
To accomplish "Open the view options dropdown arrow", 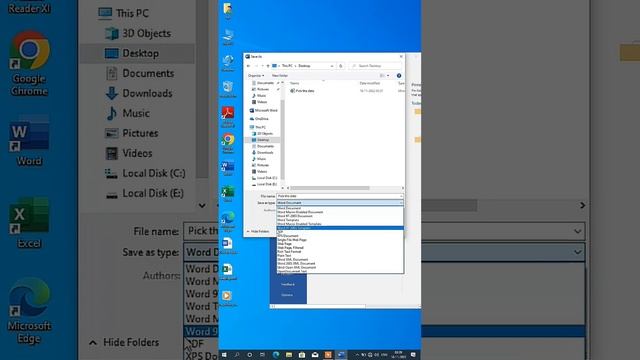I will (x=388, y=76).
